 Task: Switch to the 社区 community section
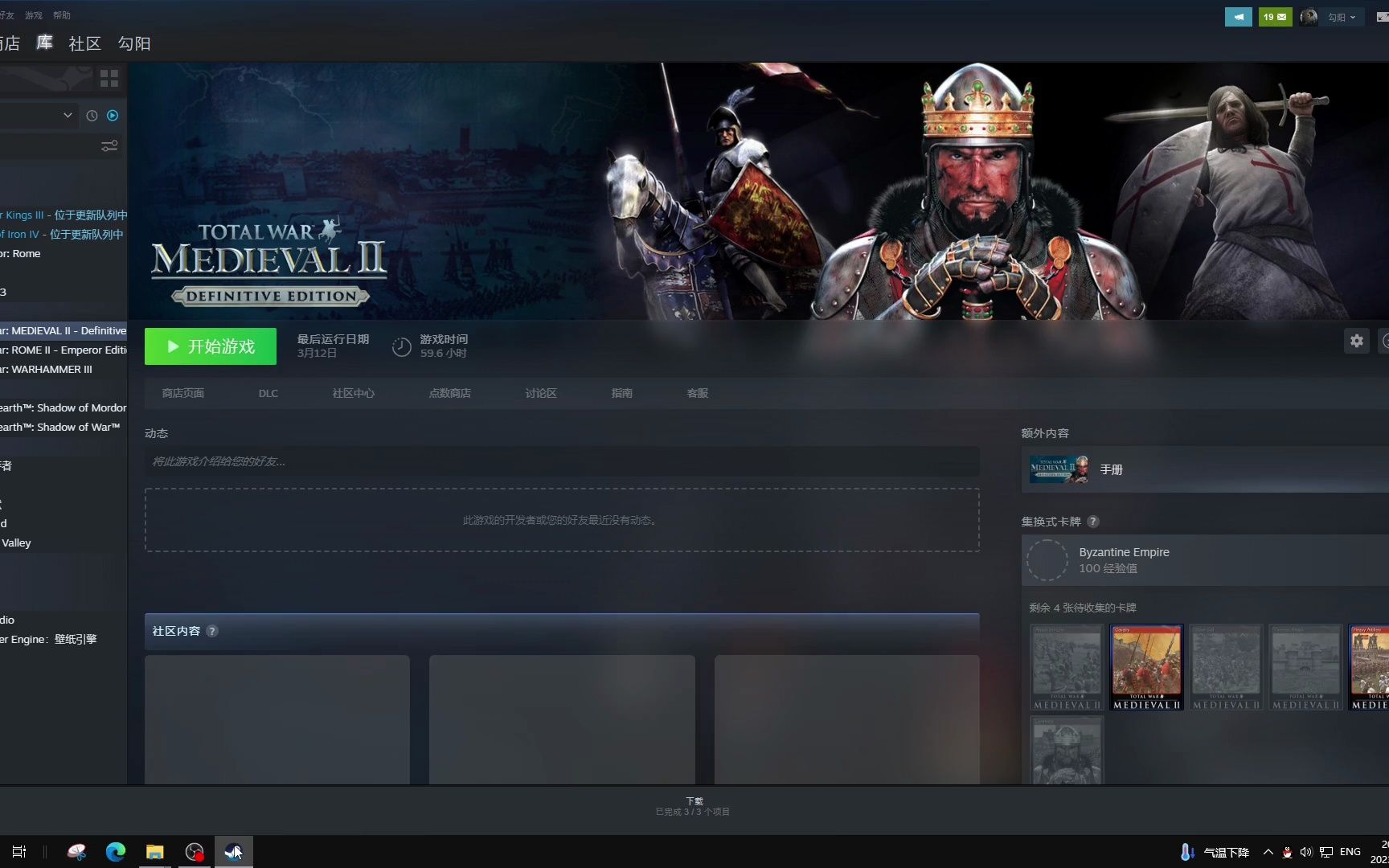(85, 43)
